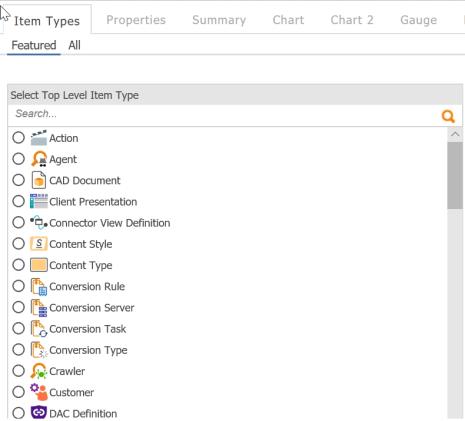
Task: Choose Connector View Definition radio button
Action: [x=19, y=222]
